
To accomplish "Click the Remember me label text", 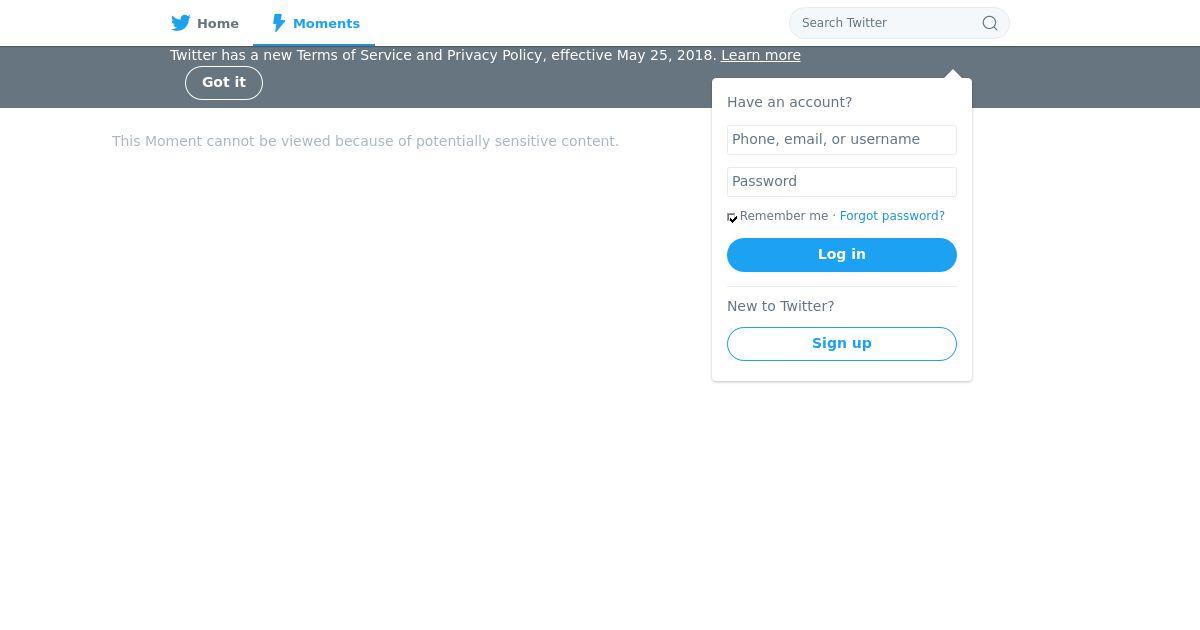I will pyautogui.click(x=784, y=216).
